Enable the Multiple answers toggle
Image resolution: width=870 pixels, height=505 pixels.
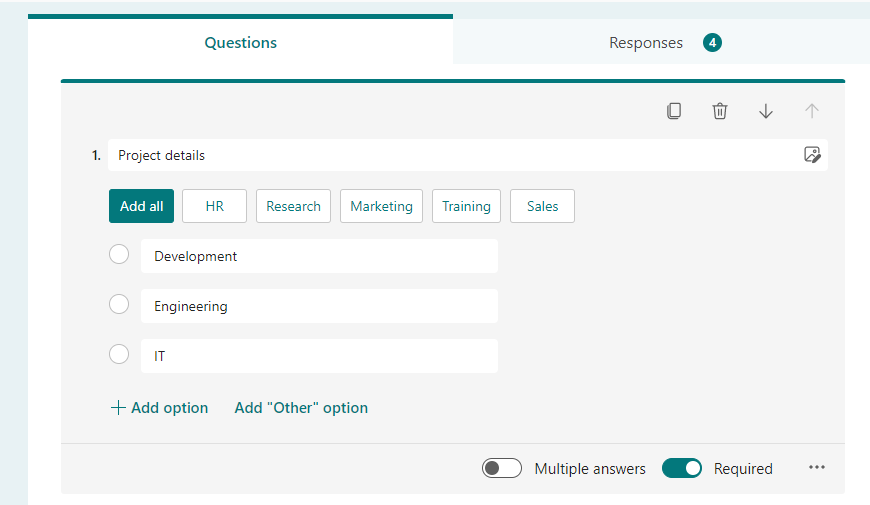pyautogui.click(x=502, y=468)
